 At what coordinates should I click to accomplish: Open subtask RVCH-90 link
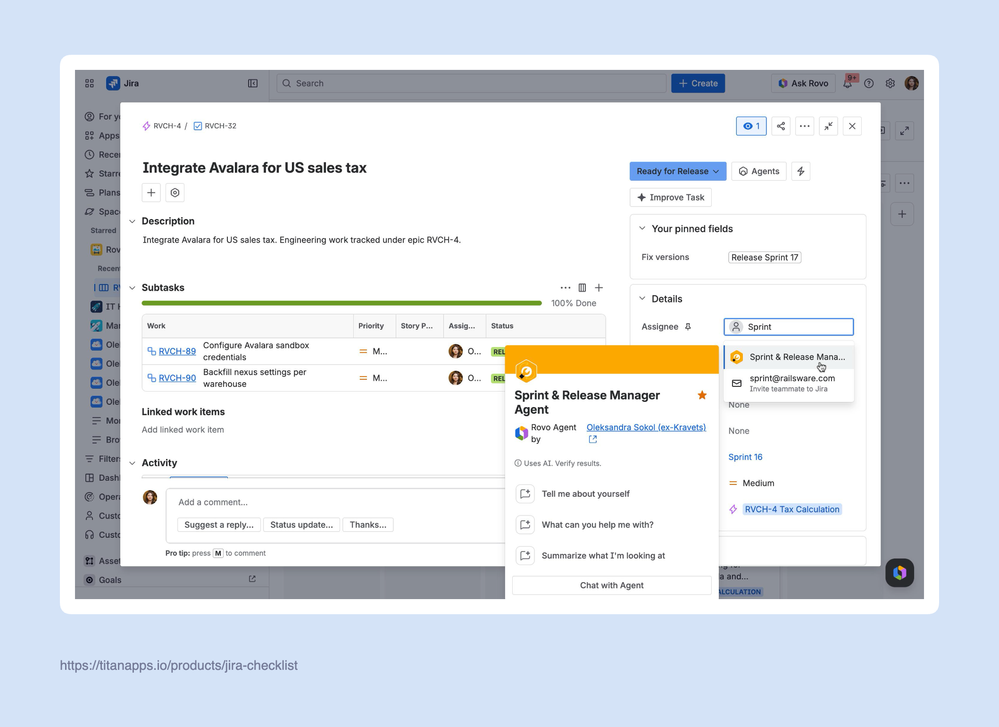coord(176,378)
